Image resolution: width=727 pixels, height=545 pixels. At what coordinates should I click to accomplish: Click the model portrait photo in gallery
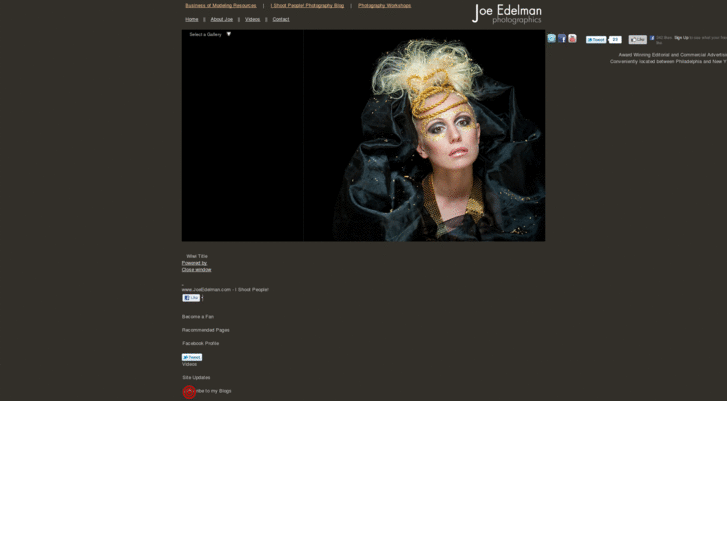[424, 135]
